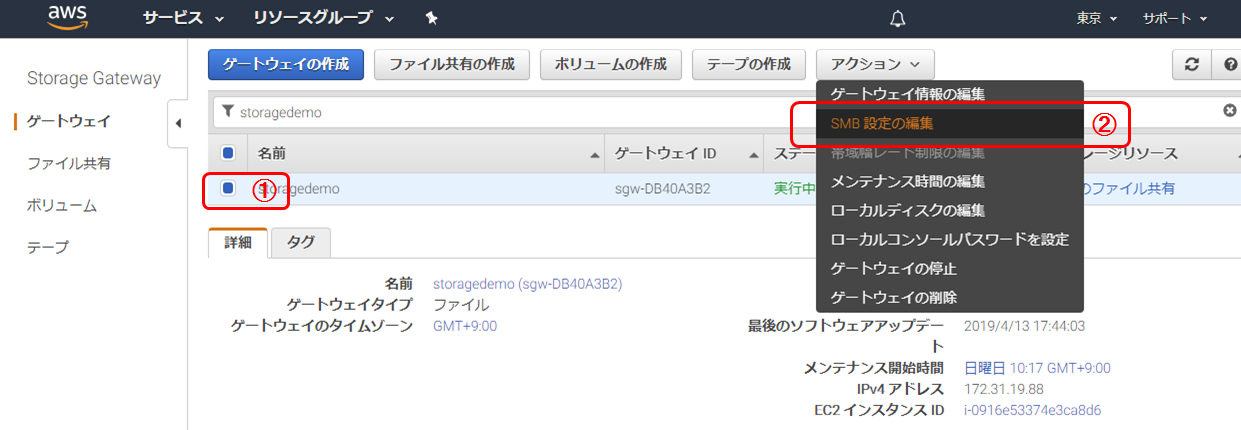Click テープの作成 button
Screen dimensions: 1241x430
[749, 64]
